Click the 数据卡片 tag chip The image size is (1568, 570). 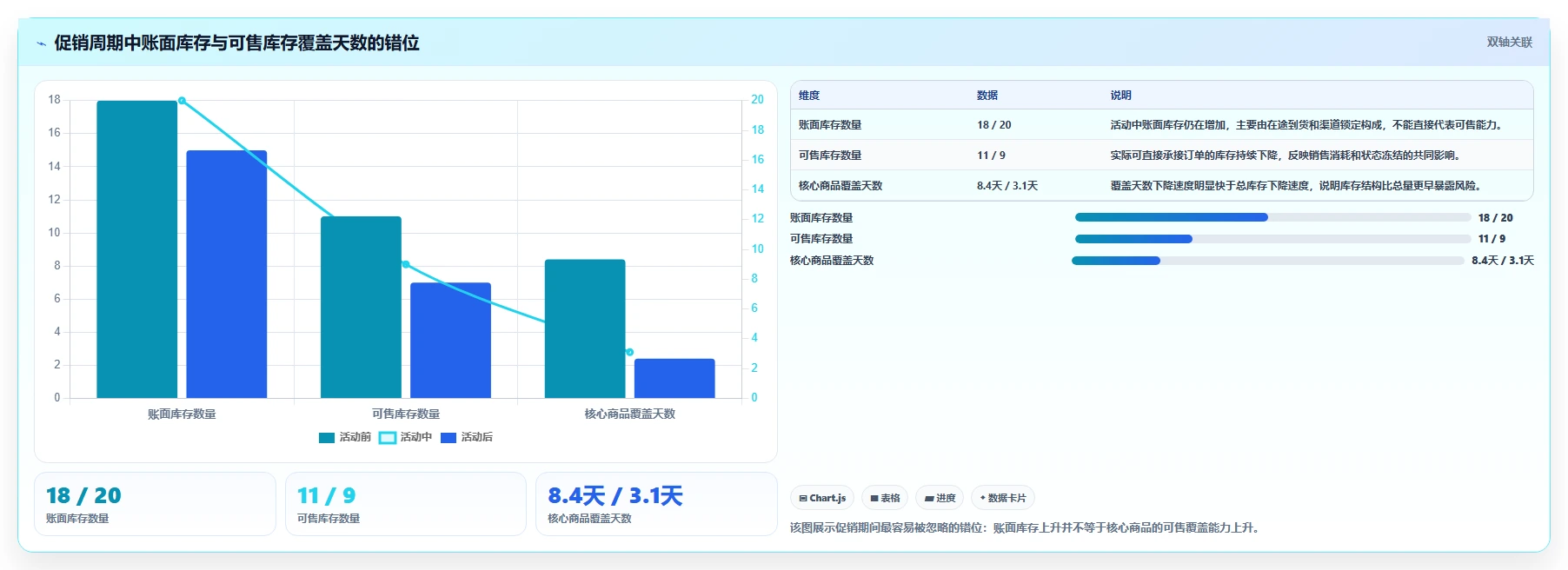(1003, 498)
